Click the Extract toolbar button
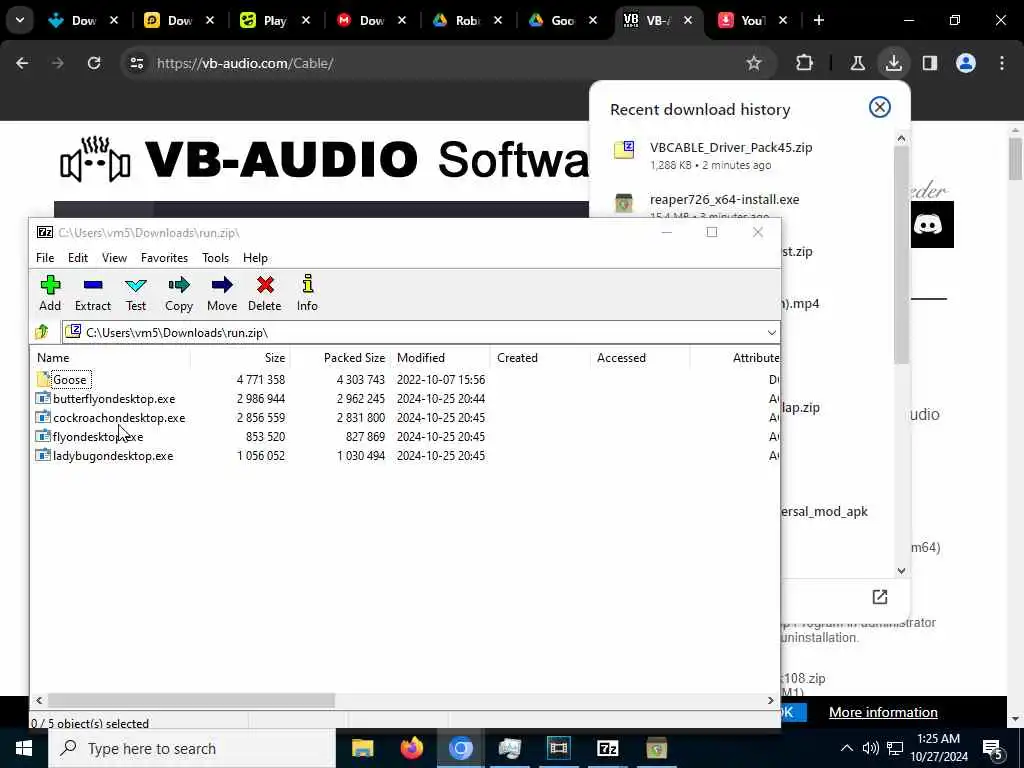This screenshot has width=1024, height=768. (93, 293)
